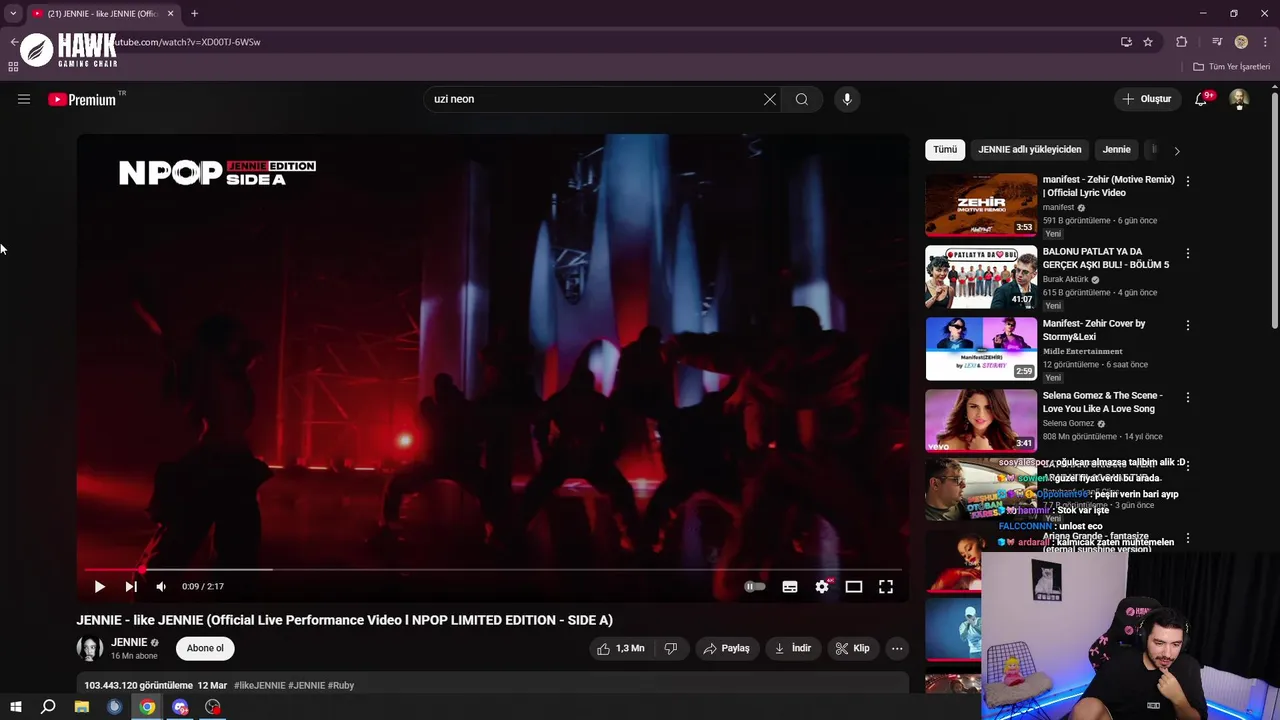Show more filter chips with arrow
The width and height of the screenshot is (1280, 720).
[1177, 151]
